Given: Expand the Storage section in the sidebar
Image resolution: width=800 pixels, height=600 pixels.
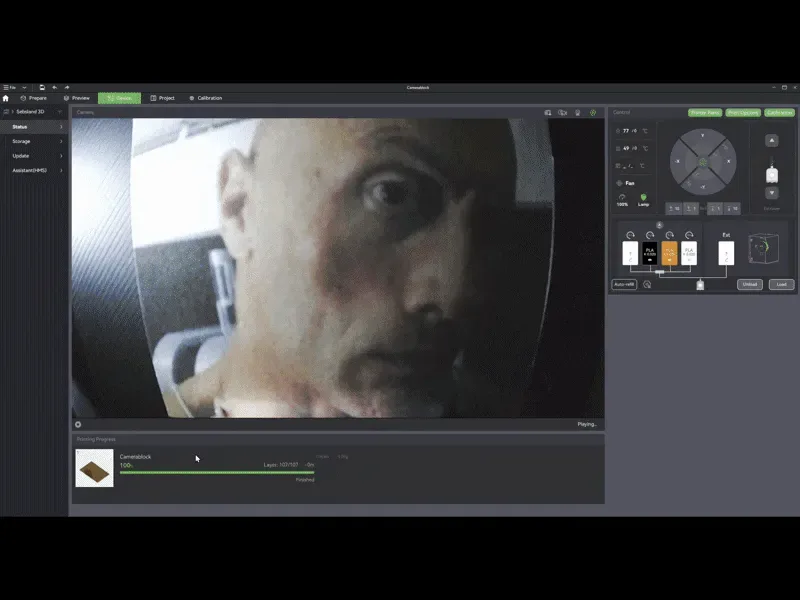Looking at the screenshot, I should [34, 141].
